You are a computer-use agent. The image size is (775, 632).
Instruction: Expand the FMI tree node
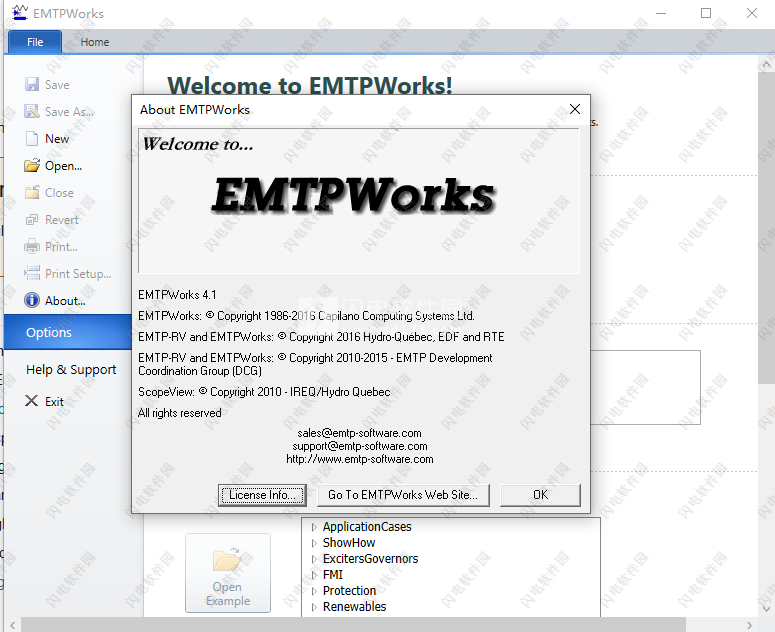[314, 575]
